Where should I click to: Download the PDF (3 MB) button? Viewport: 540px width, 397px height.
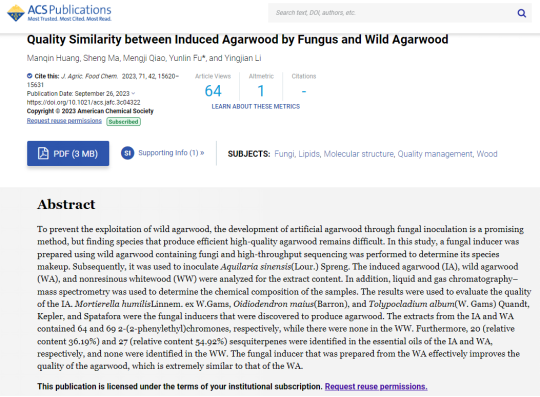coord(68,153)
